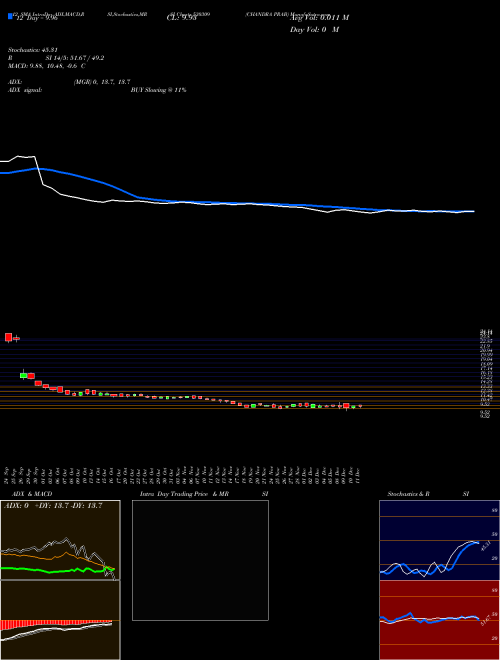
Task: Click the empty intraday trading price chart box
Action: [x=200, y=560]
